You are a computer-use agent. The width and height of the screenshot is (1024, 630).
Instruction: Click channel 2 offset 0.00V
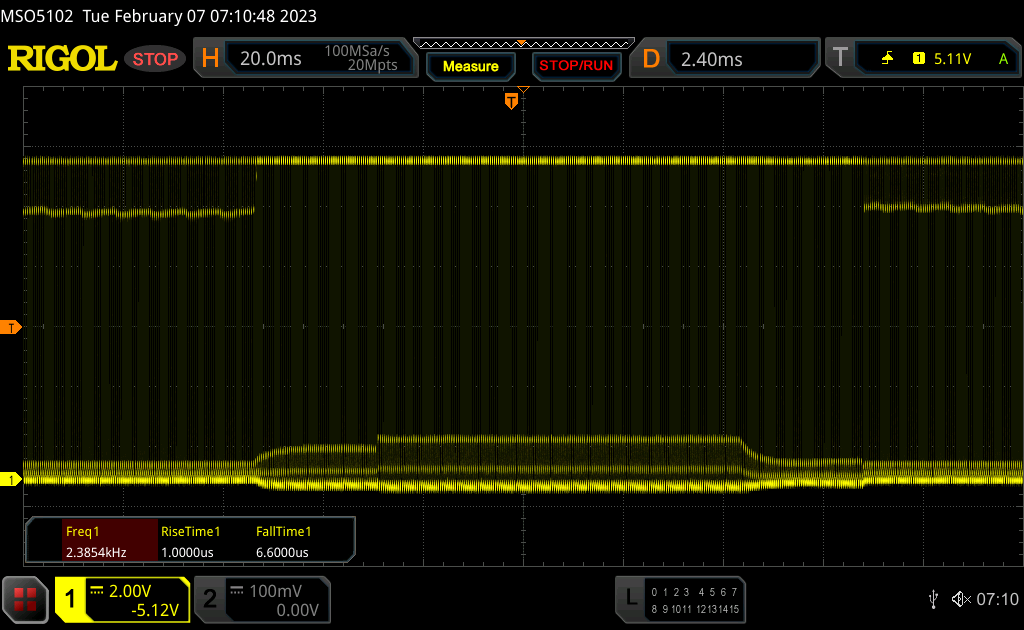(297, 610)
